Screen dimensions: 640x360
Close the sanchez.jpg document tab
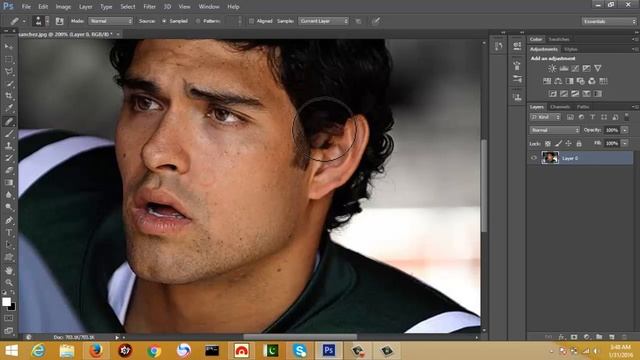point(118,35)
